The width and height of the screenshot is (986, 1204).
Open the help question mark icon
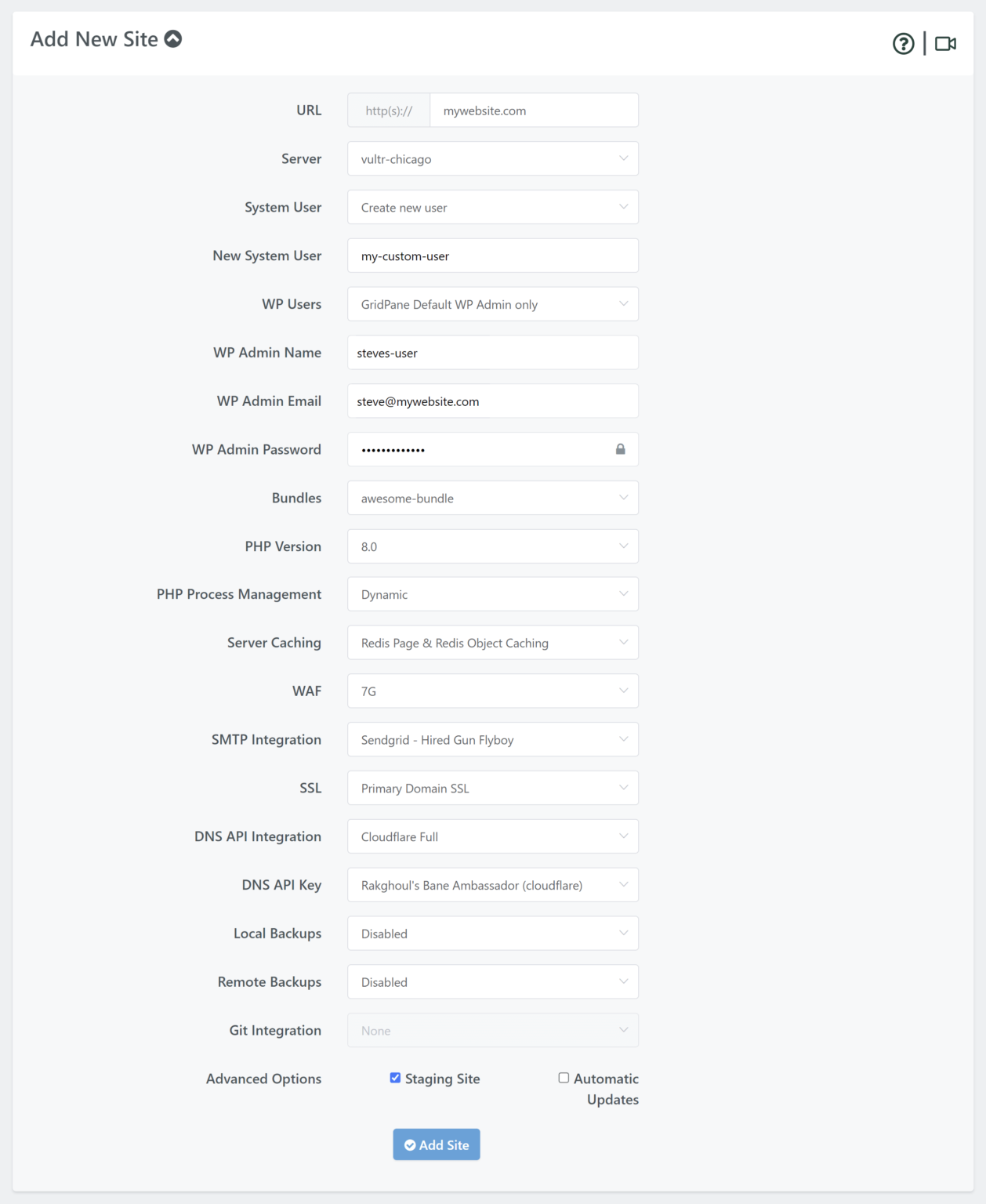point(903,44)
